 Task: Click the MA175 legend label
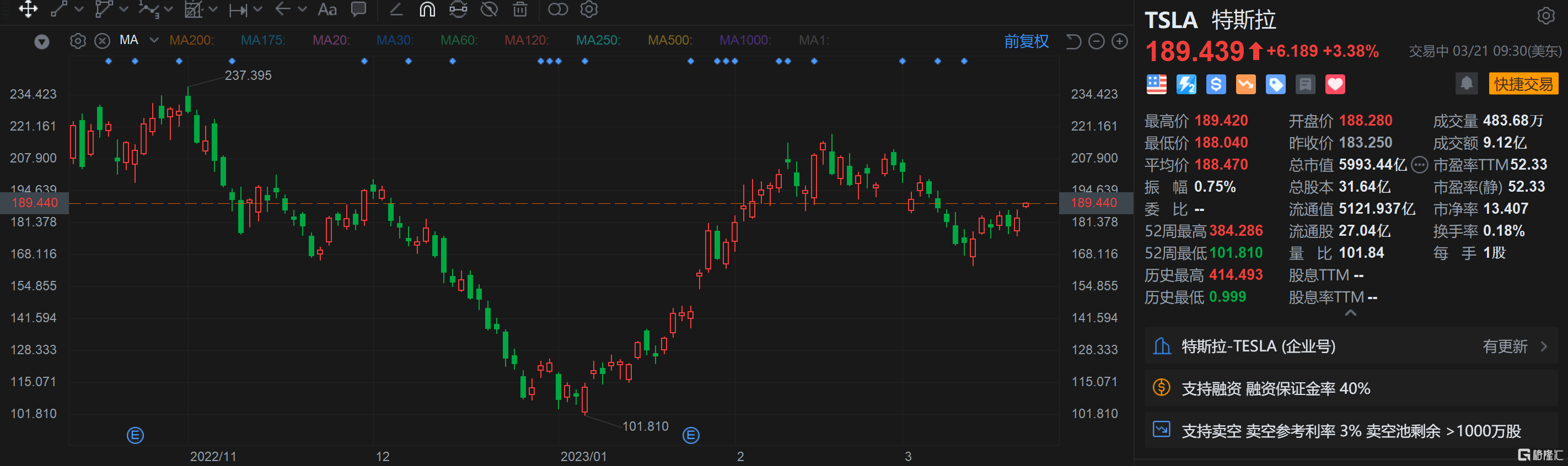pyautogui.click(x=263, y=40)
